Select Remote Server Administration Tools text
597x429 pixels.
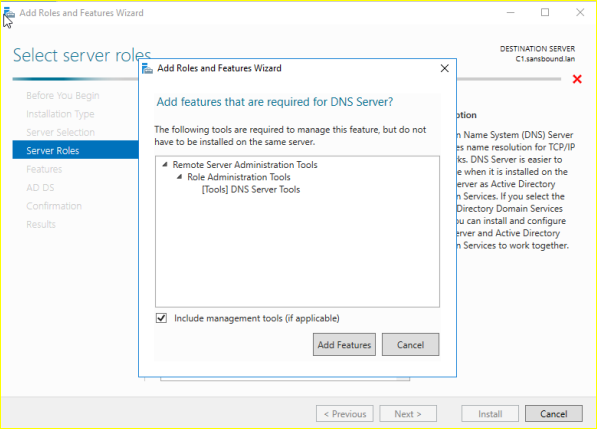point(245,164)
